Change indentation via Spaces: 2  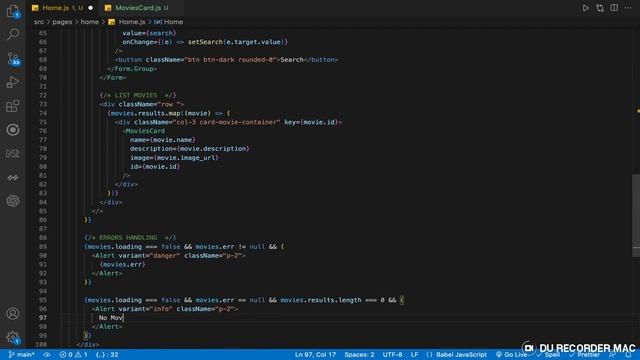pyautogui.click(x=359, y=355)
